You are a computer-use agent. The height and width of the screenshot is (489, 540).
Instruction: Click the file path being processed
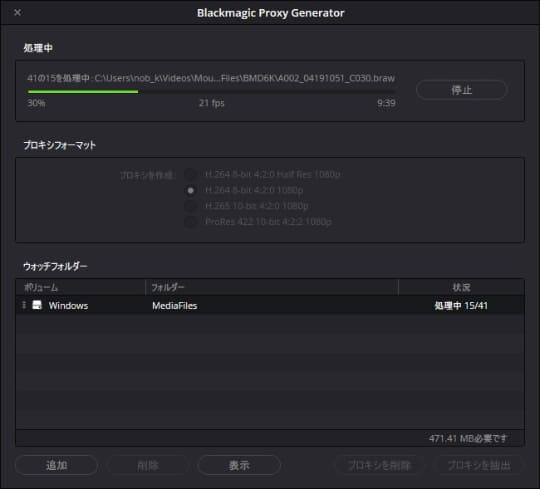click(x=245, y=78)
